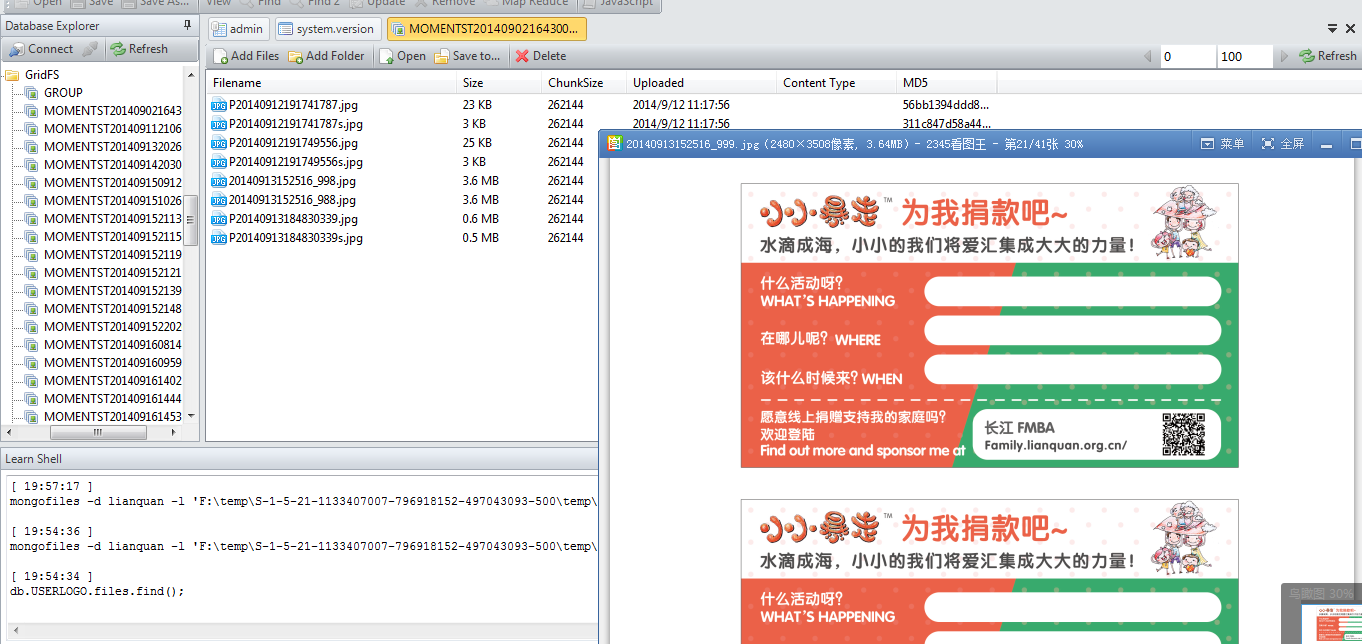The height and width of the screenshot is (644, 1362).
Task: Open the 菜单 menu in image viewer
Action: (1222, 144)
